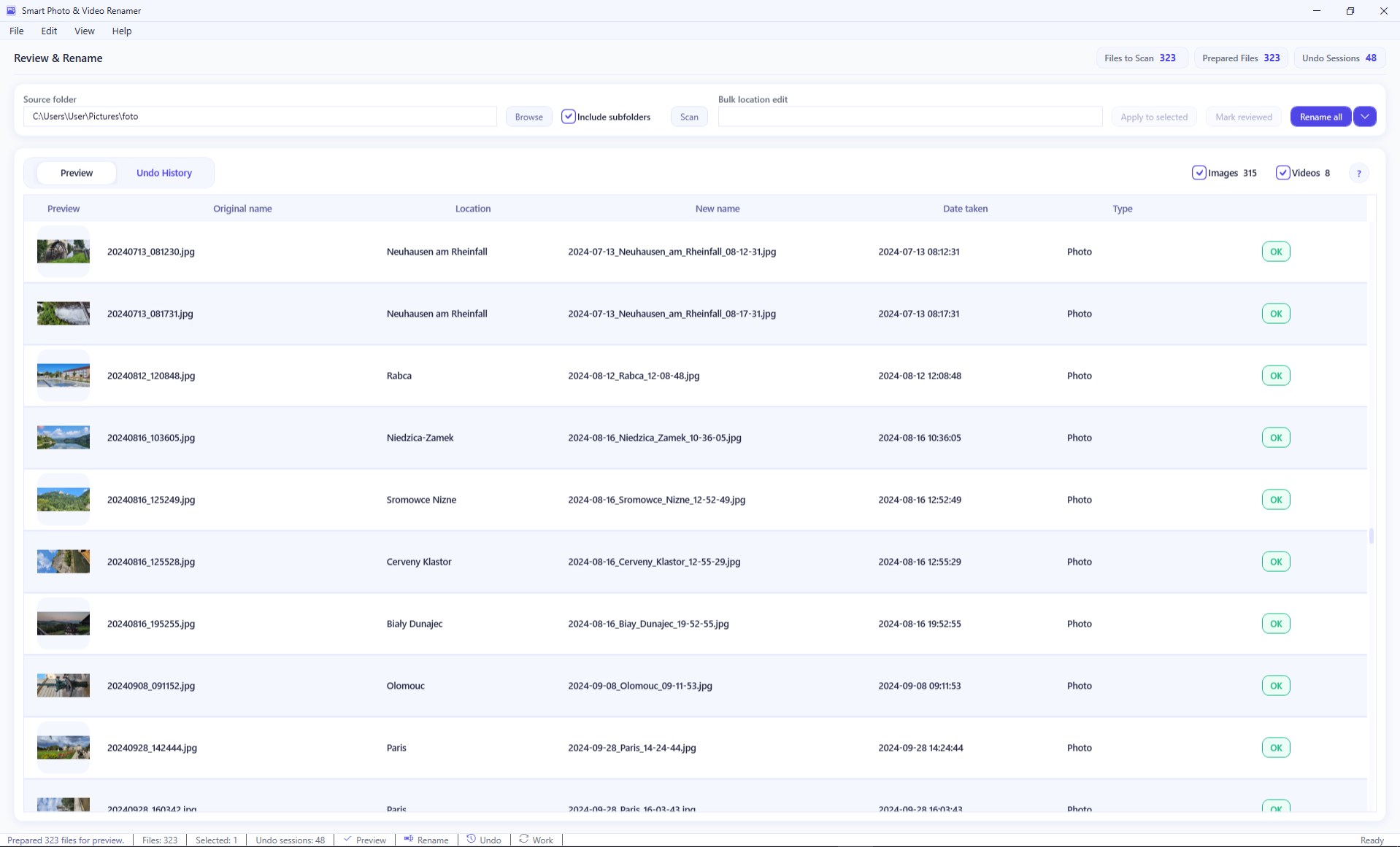The width and height of the screenshot is (1400, 847).
Task: Click the Original name column header
Action: [242, 209]
